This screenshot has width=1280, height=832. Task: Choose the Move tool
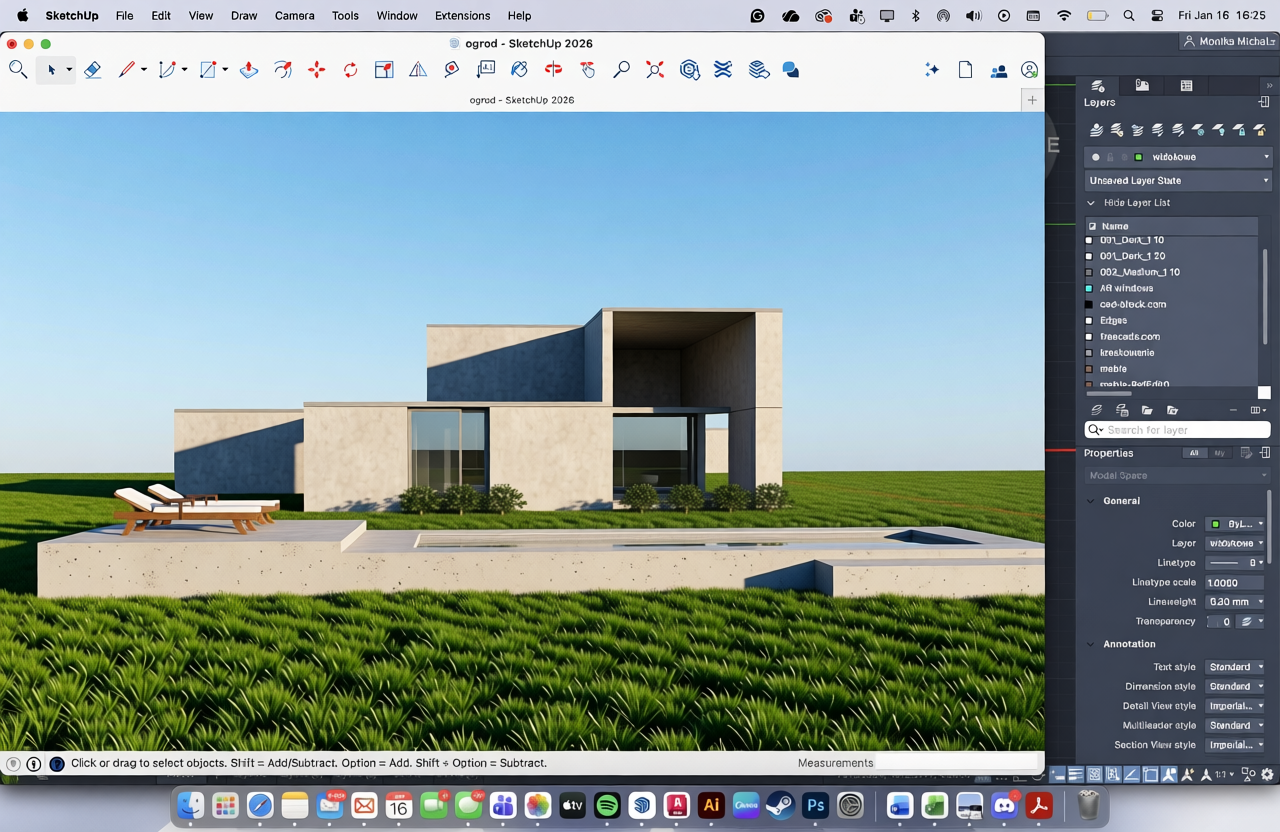317,70
